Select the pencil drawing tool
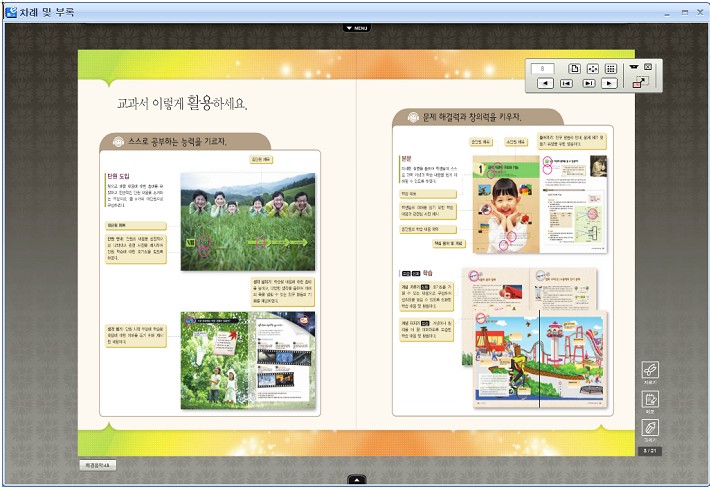Image resolution: width=710 pixels, height=490 pixels. pyautogui.click(x=650, y=428)
